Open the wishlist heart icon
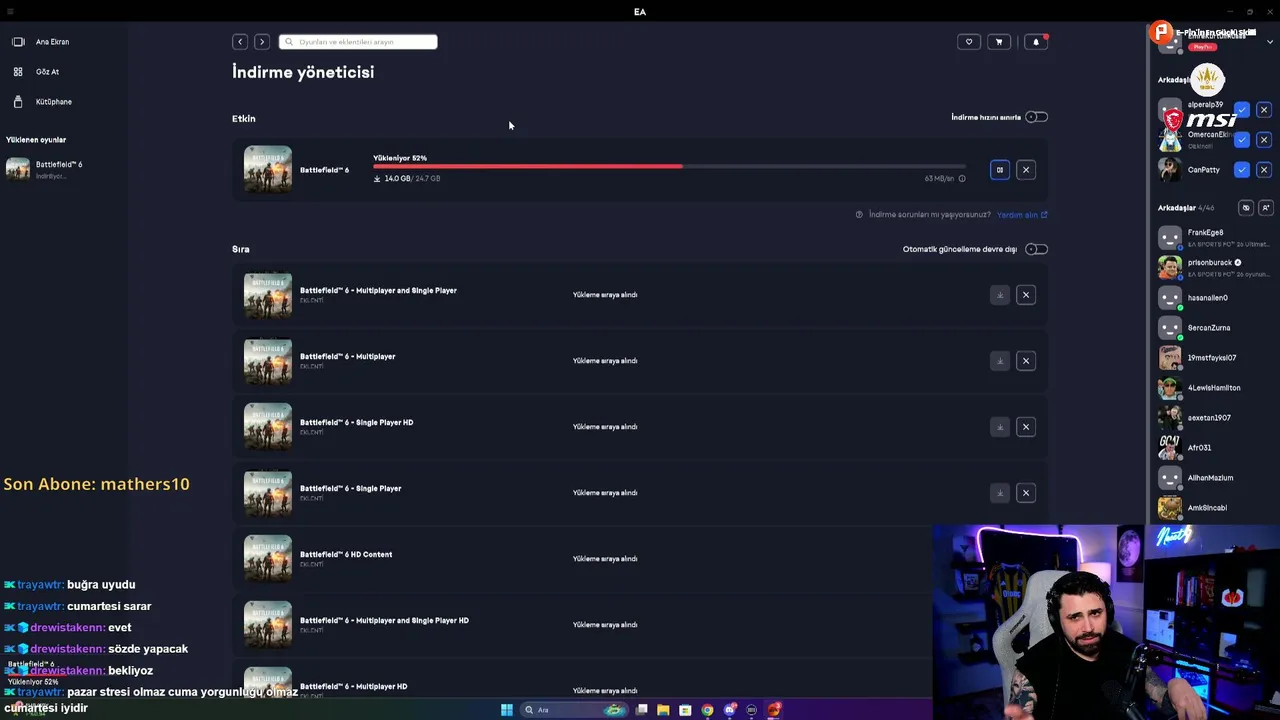 click(x=968, y=42)
